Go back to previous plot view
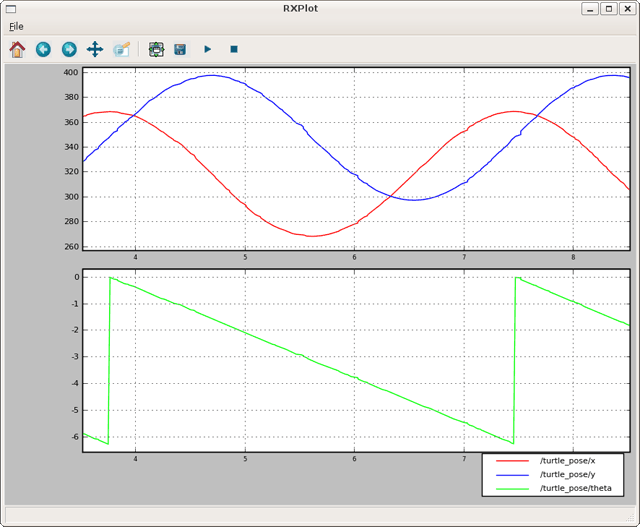Screen dimensions: 640x527 click(x=43, y=49)
